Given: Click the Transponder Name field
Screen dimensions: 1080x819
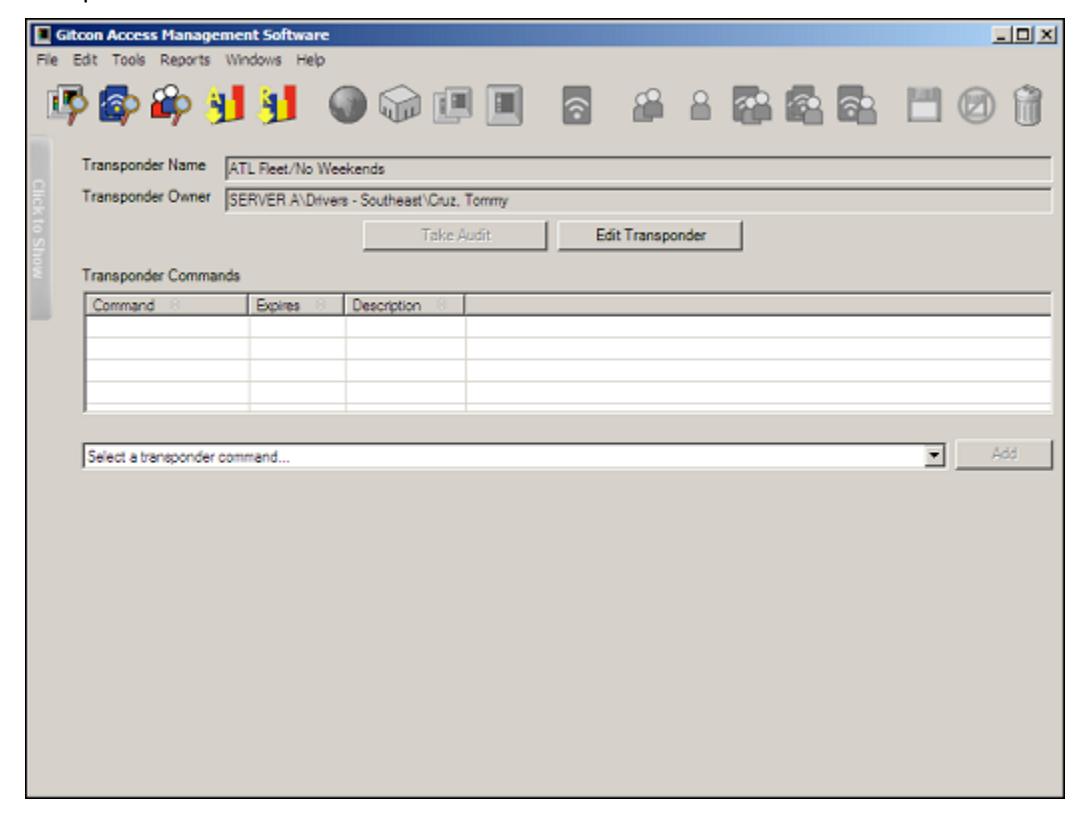Looking at the screenshot, I should [638, 169].
